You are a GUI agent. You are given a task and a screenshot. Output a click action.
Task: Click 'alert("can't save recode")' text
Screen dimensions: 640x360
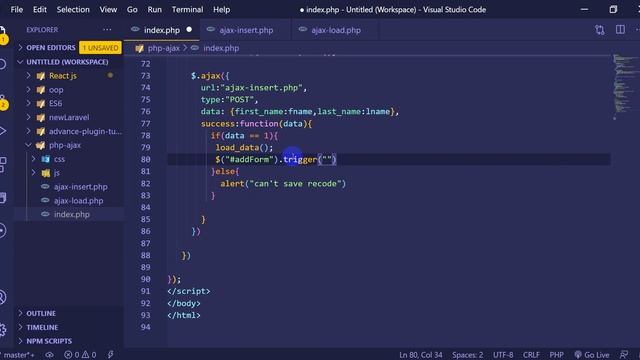(283, 184)
